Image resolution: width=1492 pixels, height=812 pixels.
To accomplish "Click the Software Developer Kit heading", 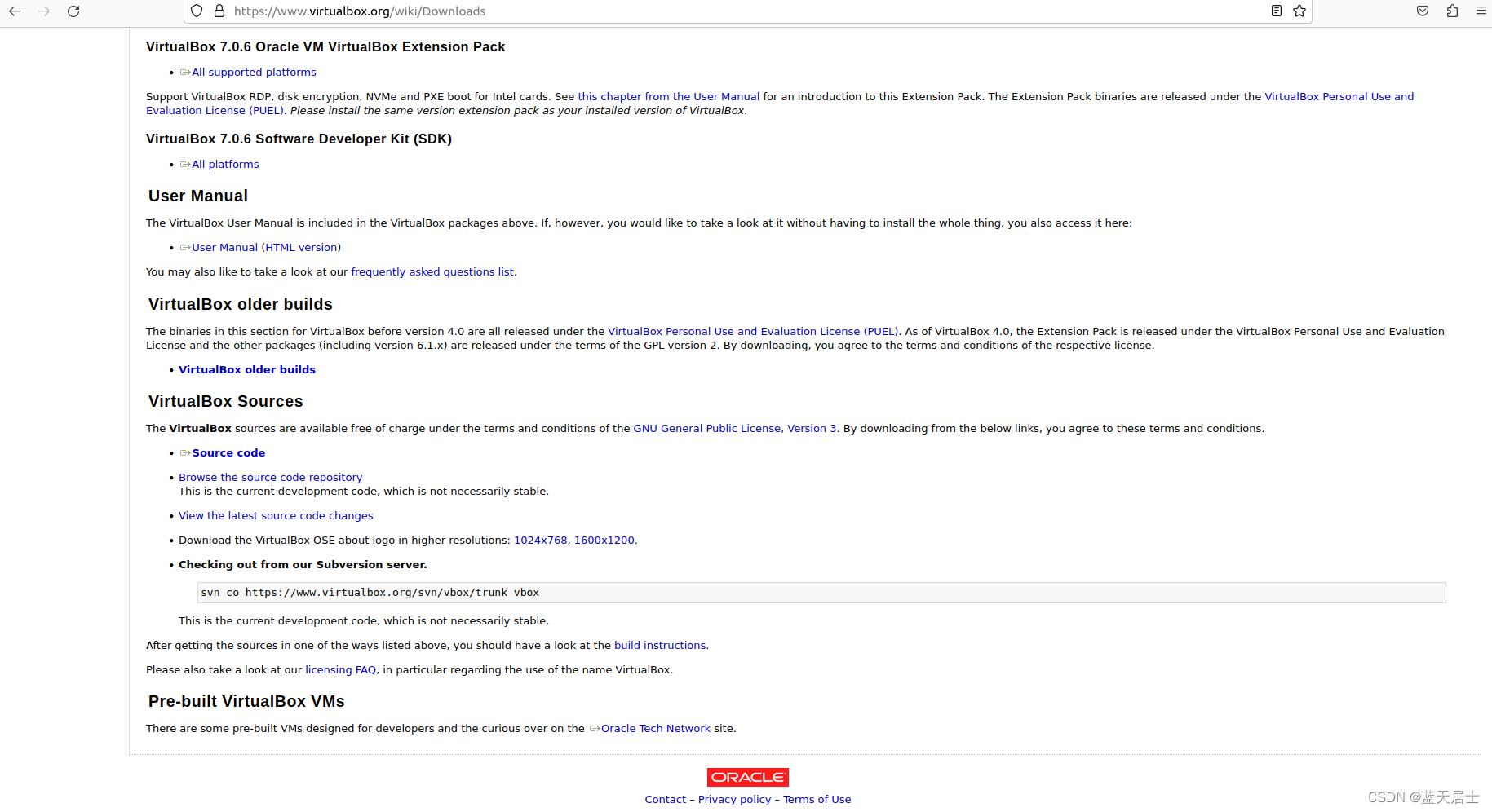I will [x=299, y=139].
